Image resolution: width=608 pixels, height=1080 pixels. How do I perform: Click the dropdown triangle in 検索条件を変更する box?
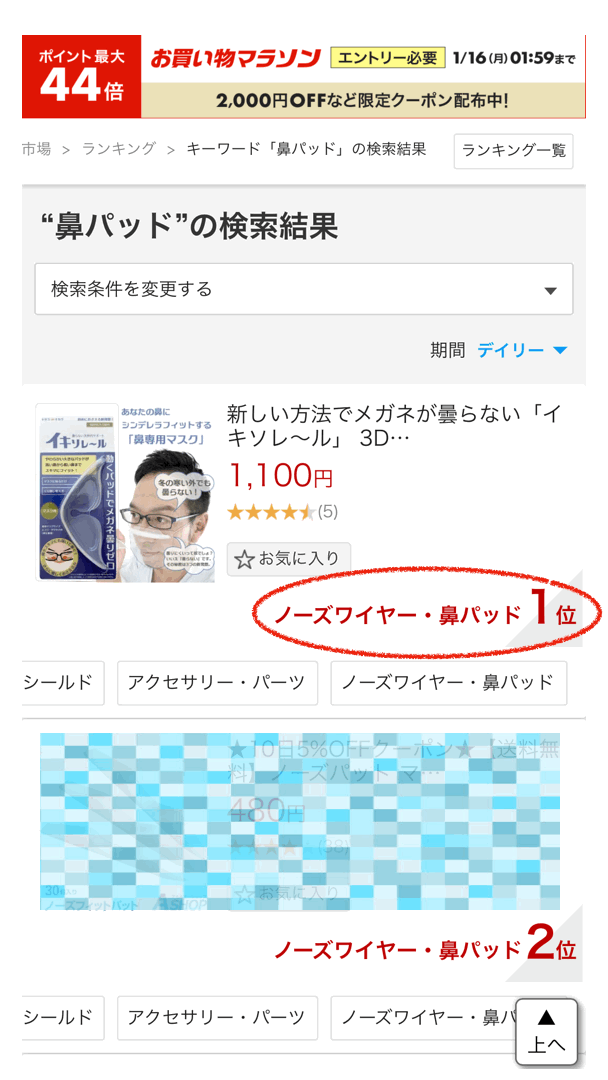coord(549,291)
